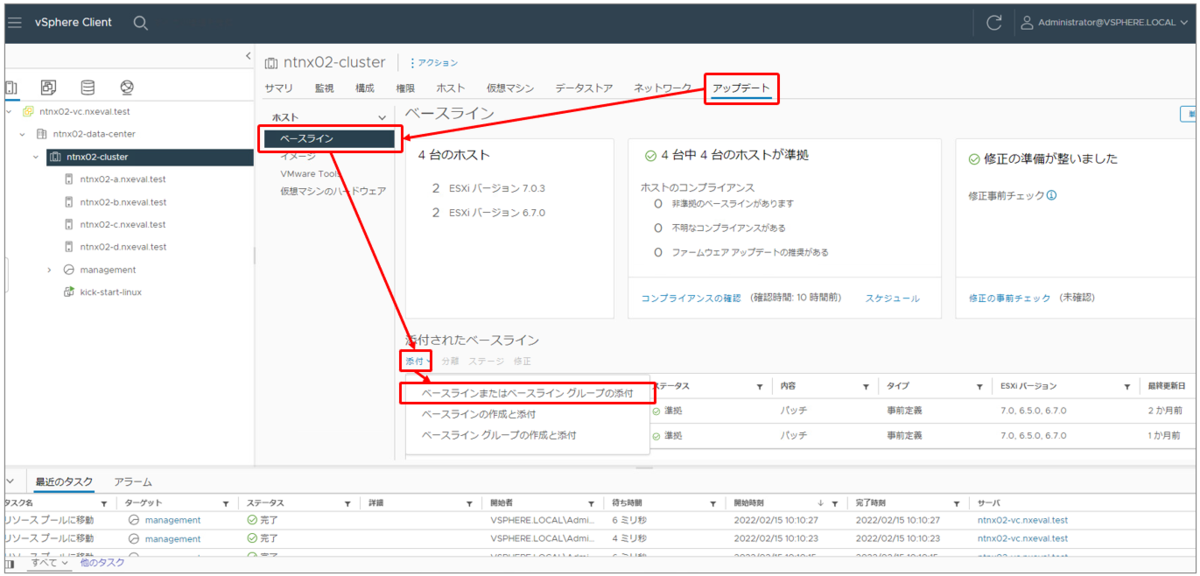Select 仮想マシンのハードウェア in sidebar
Viewport: 1200px width, 576px height.
tap(333, 190)
